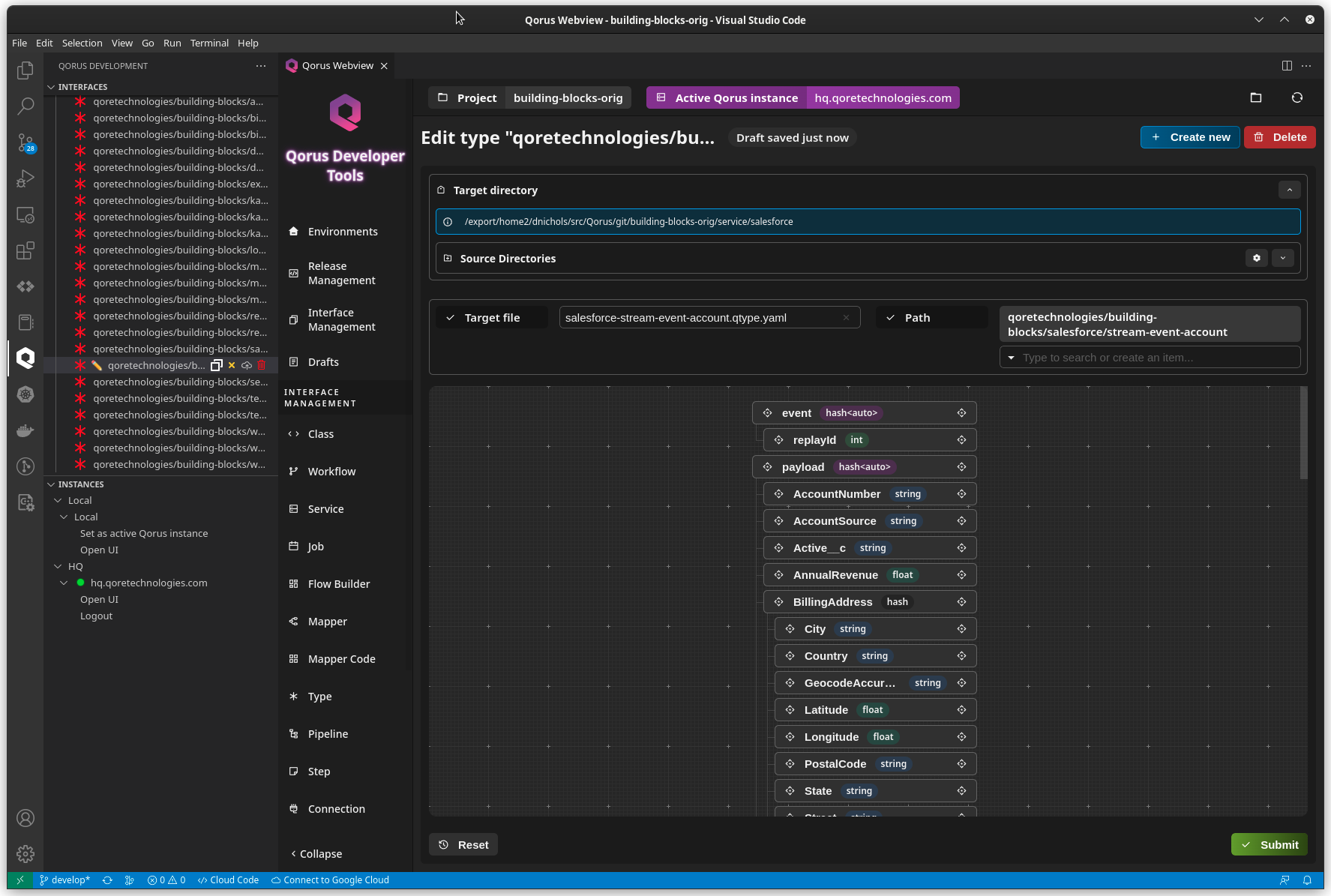The width and height of the screenshot is (1331, 896).
Task: Open the remote window indicator in status bar
Action: pos(20,880)
